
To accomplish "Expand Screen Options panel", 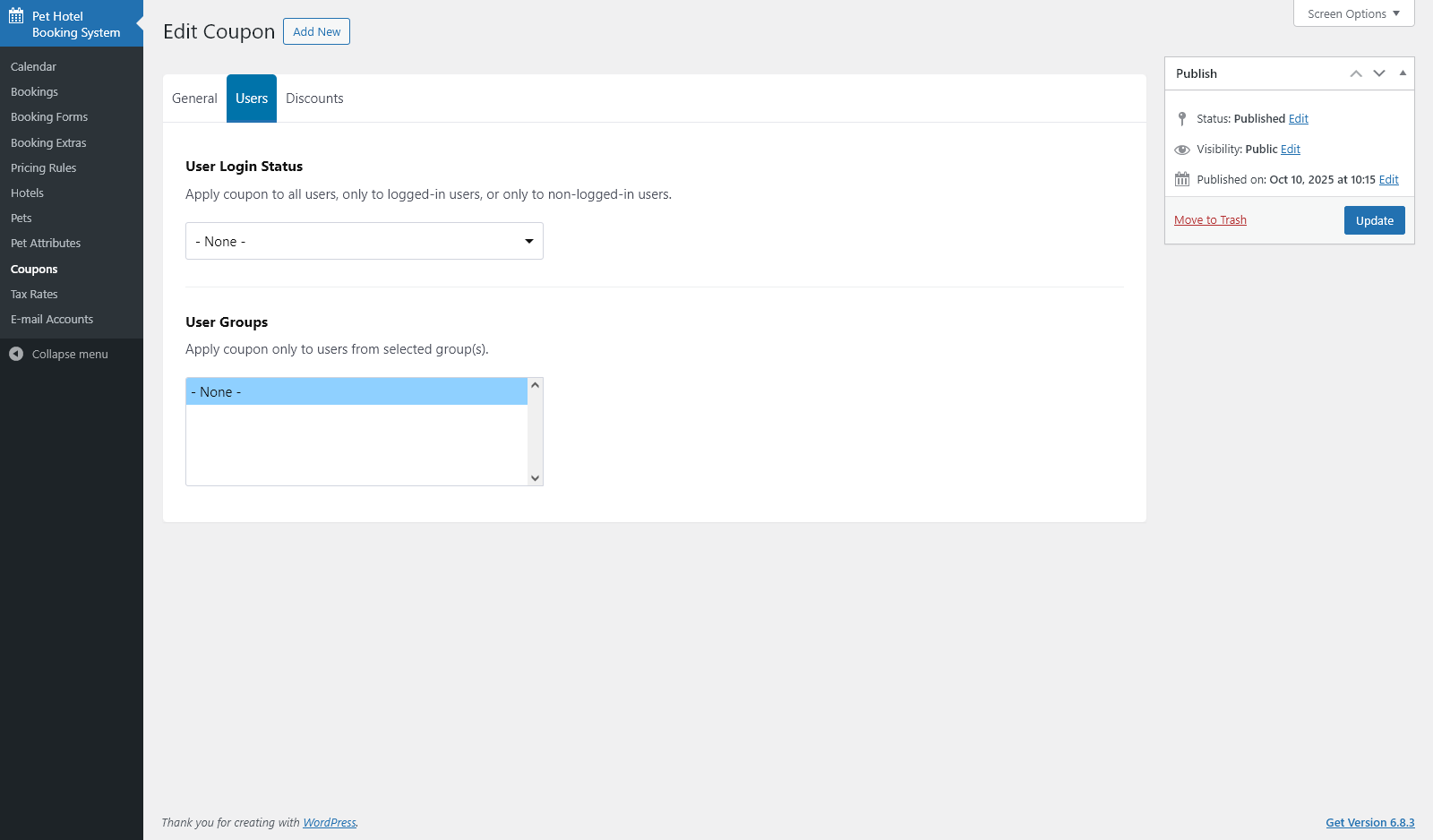I will coord(1353,13).
